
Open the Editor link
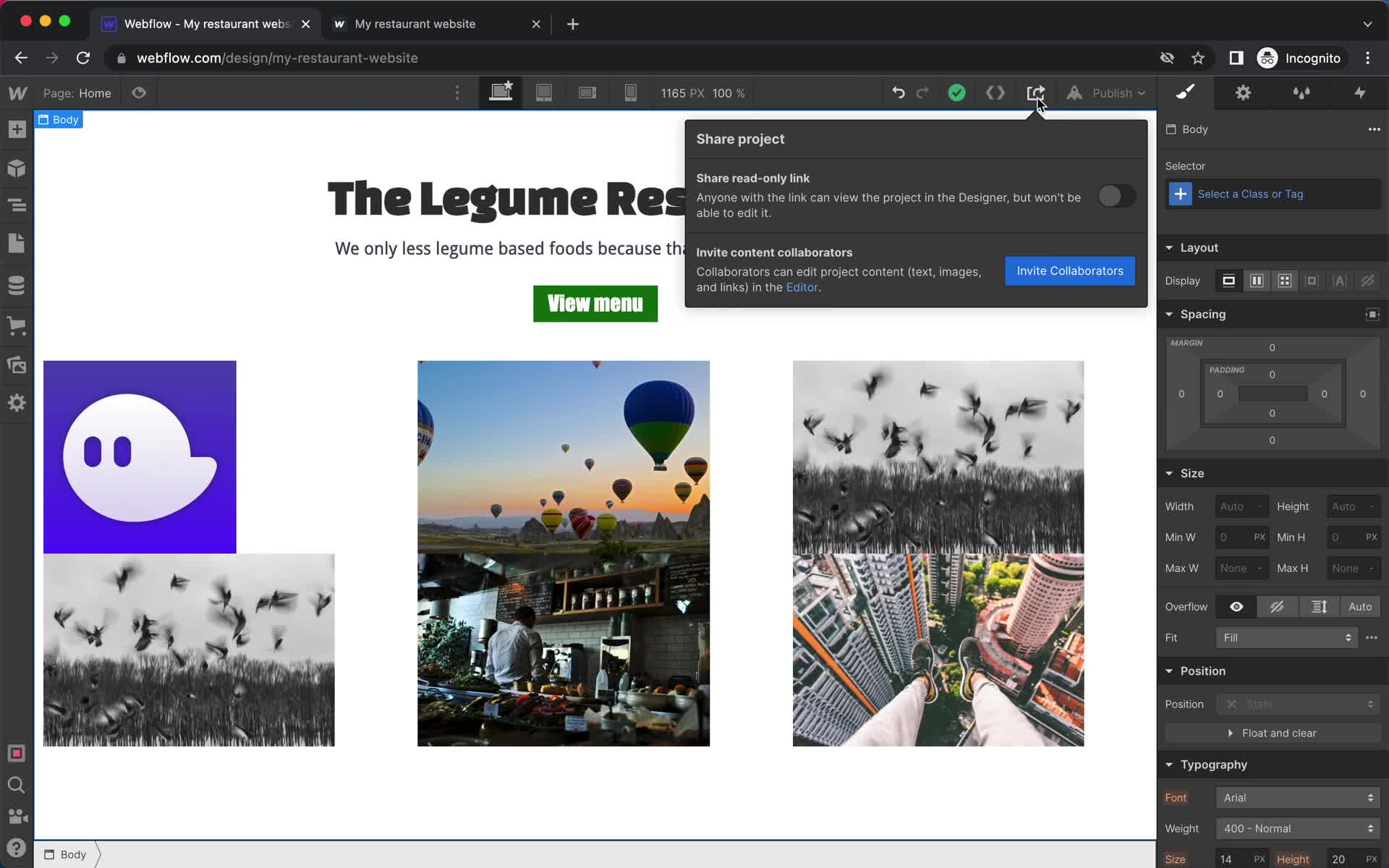pos(802,287)
